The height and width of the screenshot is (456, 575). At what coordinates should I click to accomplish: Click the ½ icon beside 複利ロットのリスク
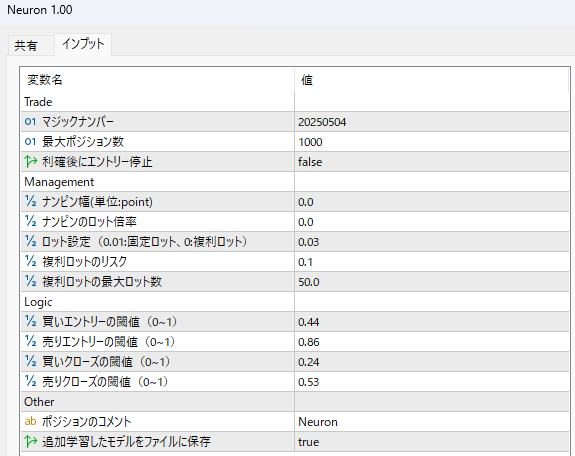[x=31, y=261]
